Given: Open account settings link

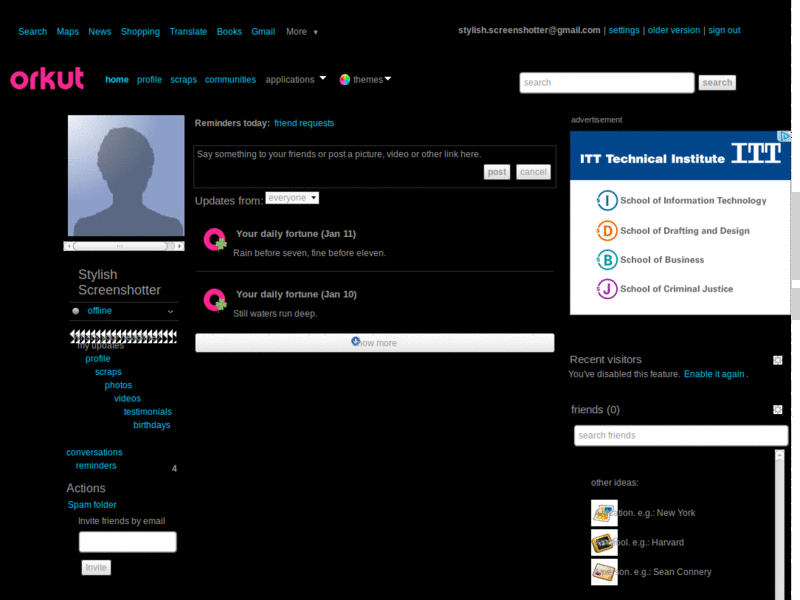Looking at the screenshot, I should (x=624, y=30).
